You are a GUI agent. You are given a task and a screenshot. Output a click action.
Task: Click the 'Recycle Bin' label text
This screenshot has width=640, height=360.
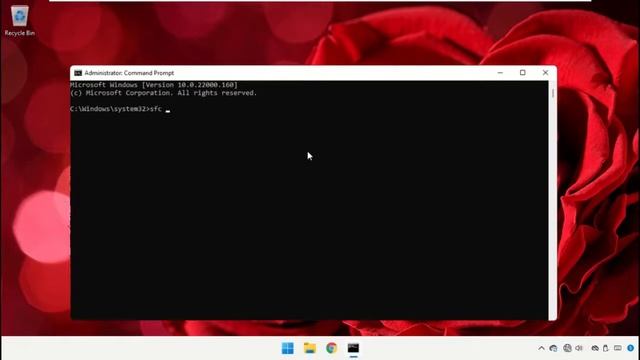click(x=20, y=33)
